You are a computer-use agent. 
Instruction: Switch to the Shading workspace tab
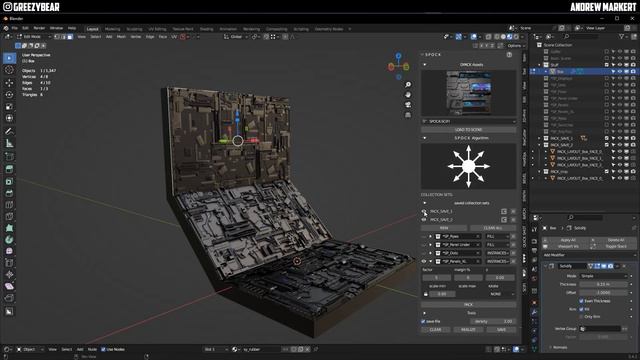point(207,29)
